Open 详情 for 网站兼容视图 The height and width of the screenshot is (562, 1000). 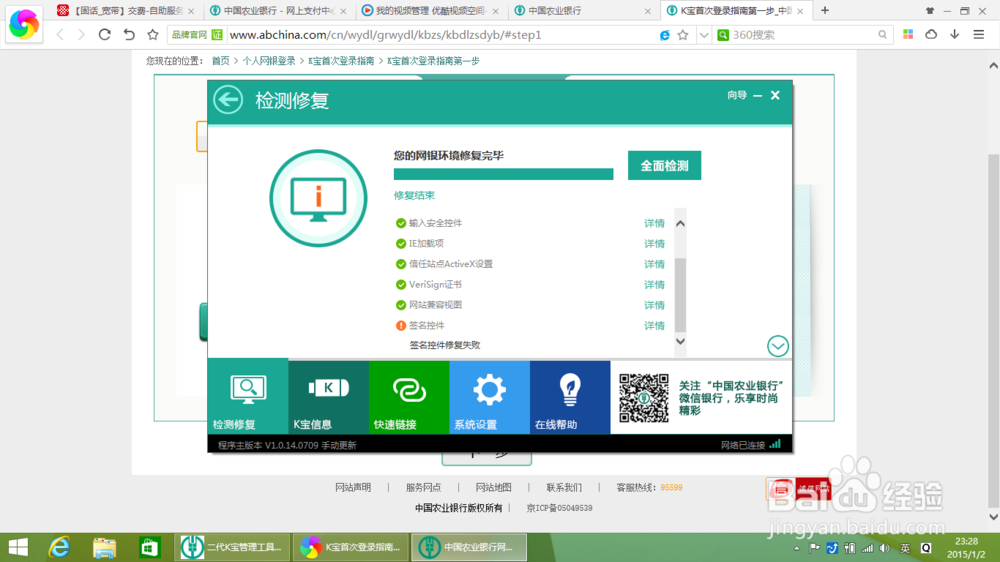click(x=654, y=305)
